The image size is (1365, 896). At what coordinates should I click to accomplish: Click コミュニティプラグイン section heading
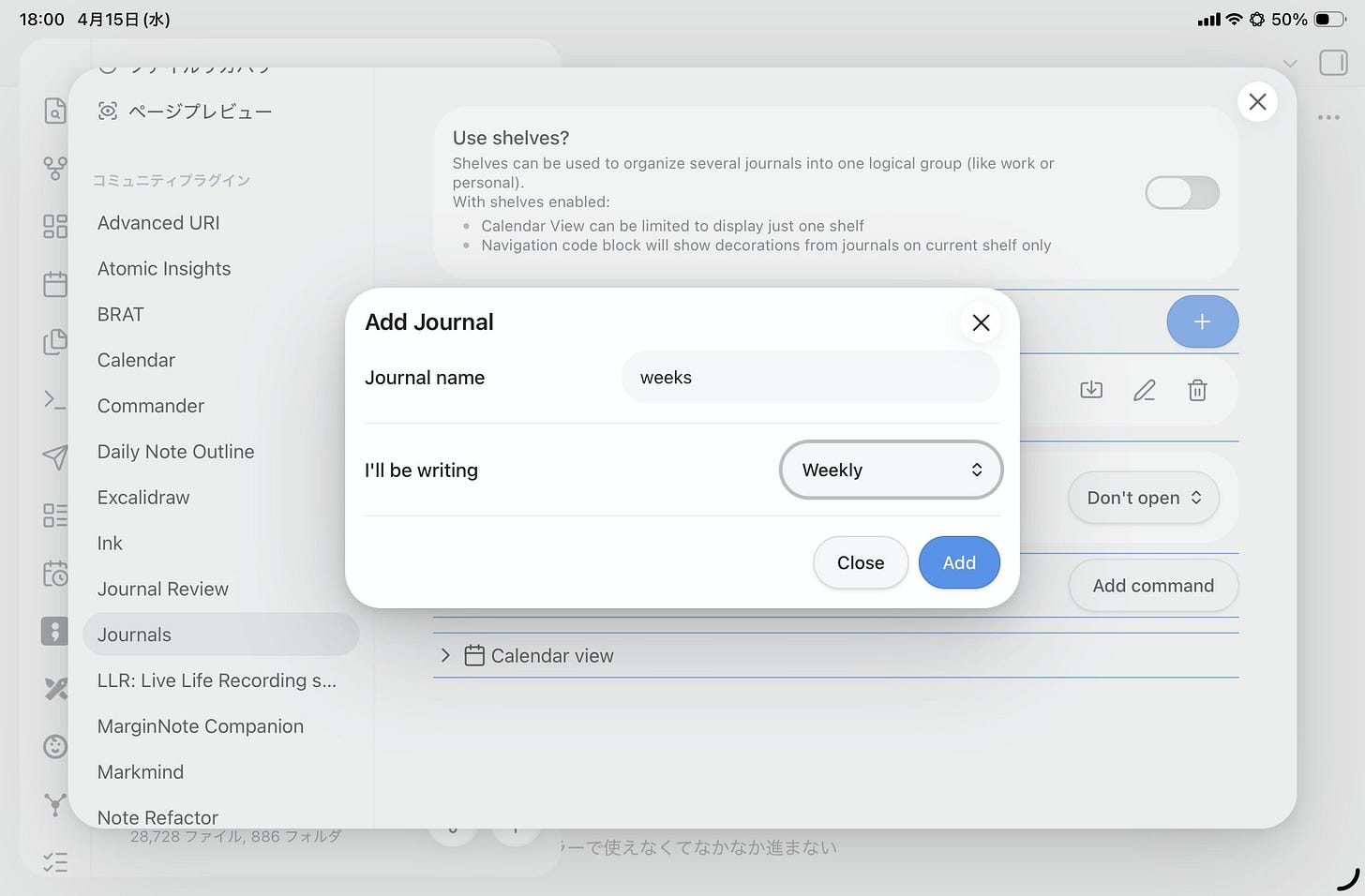click(x=172, y=180)
